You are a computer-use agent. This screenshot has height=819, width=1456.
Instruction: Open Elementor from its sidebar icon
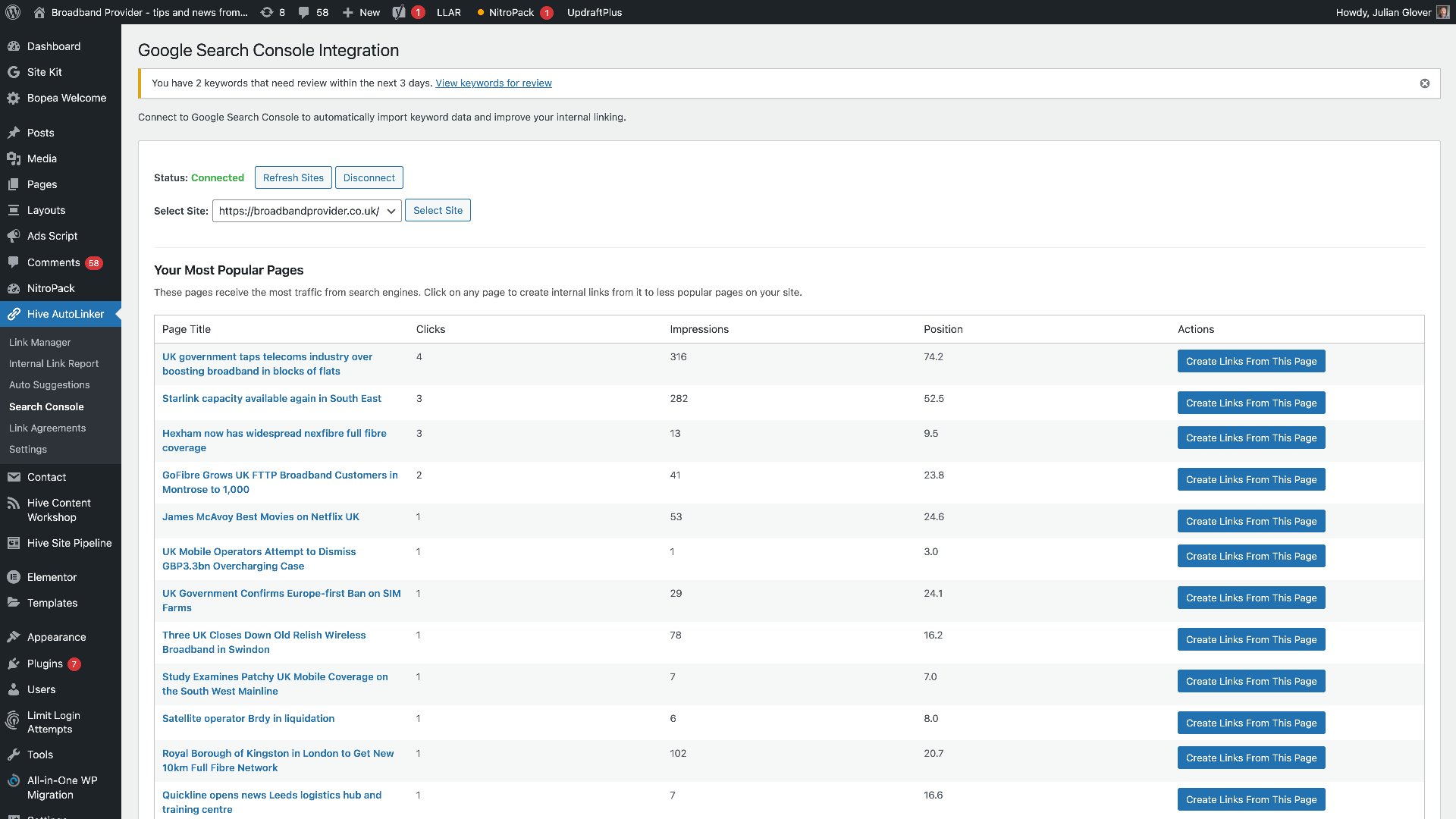pyautogui.click(x=14, y=577)
